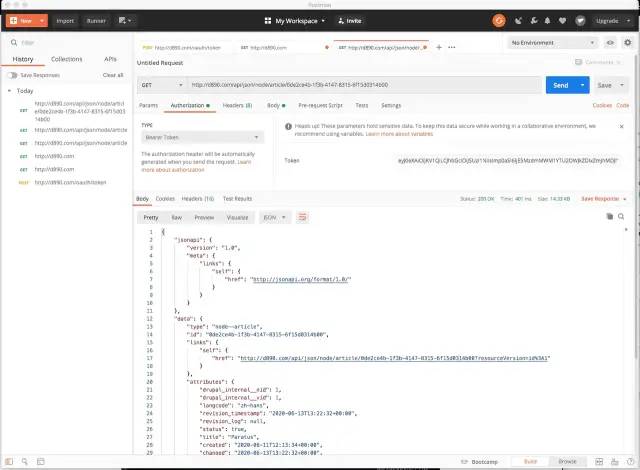Click the orange sync status icon
The image size is (640, 470).
[499, 20]
